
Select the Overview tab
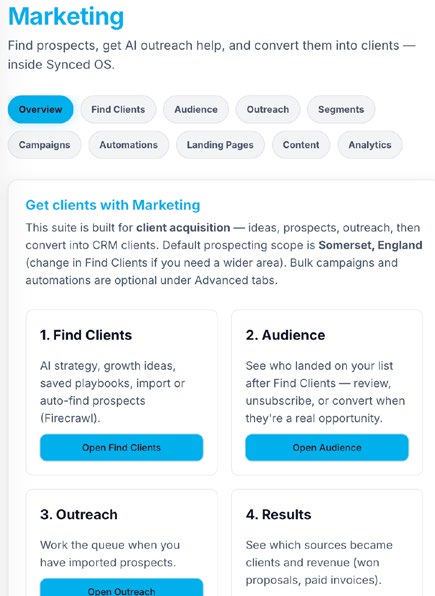pyautogui.click(x=40, y=109)
